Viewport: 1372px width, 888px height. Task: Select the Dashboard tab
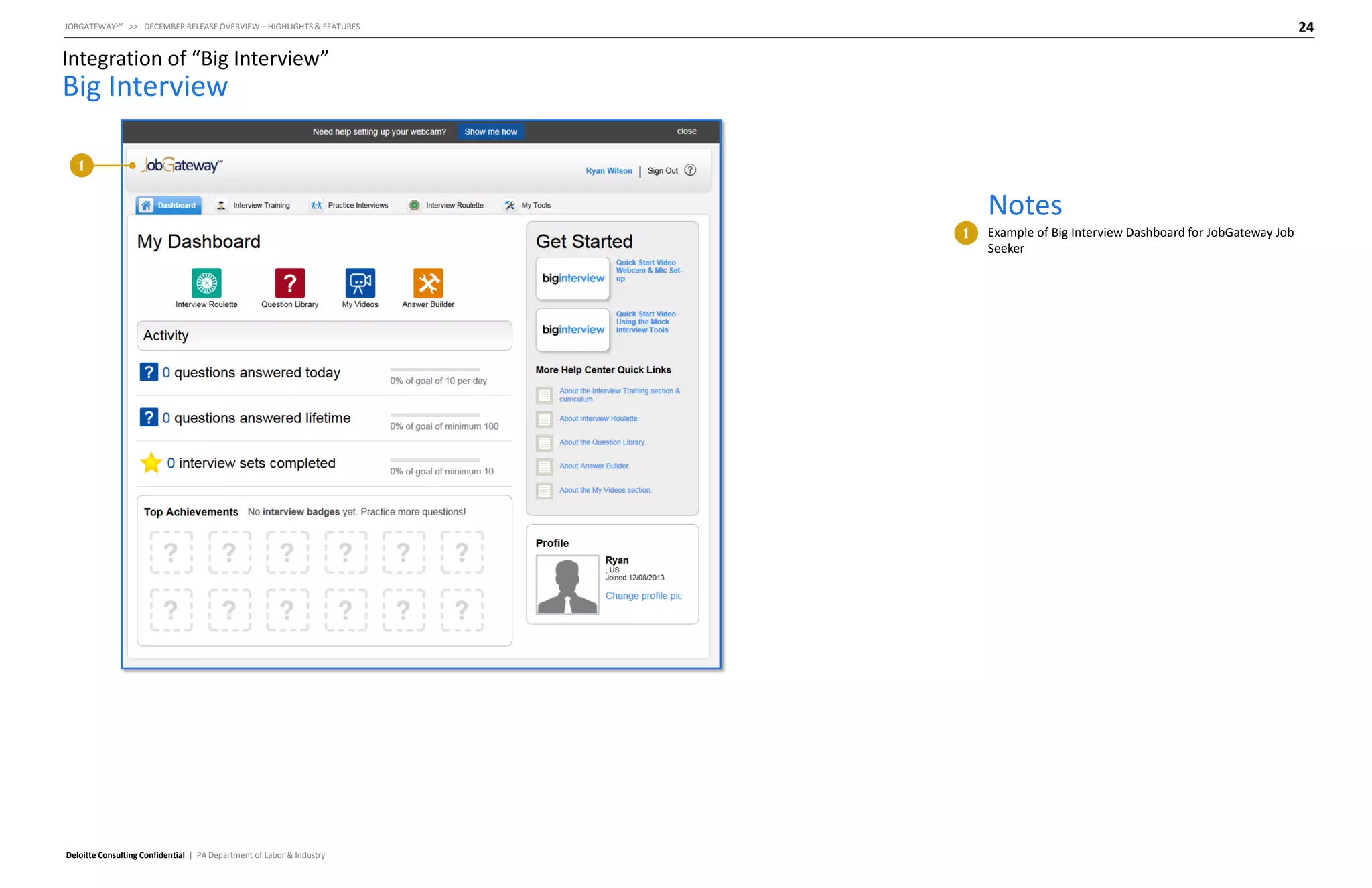[168, 206]
